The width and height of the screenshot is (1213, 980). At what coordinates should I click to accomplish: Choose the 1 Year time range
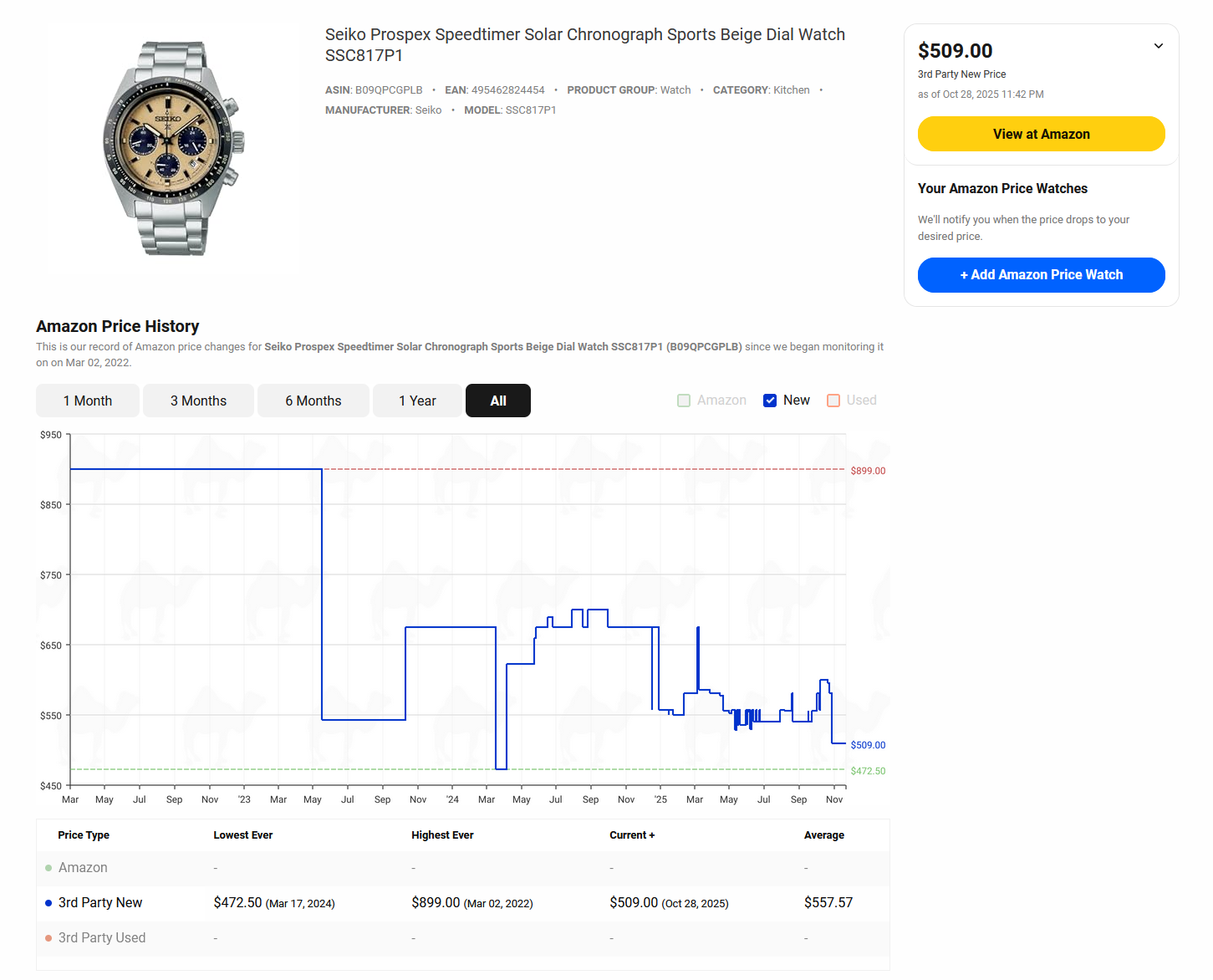(x=417, y=401)
